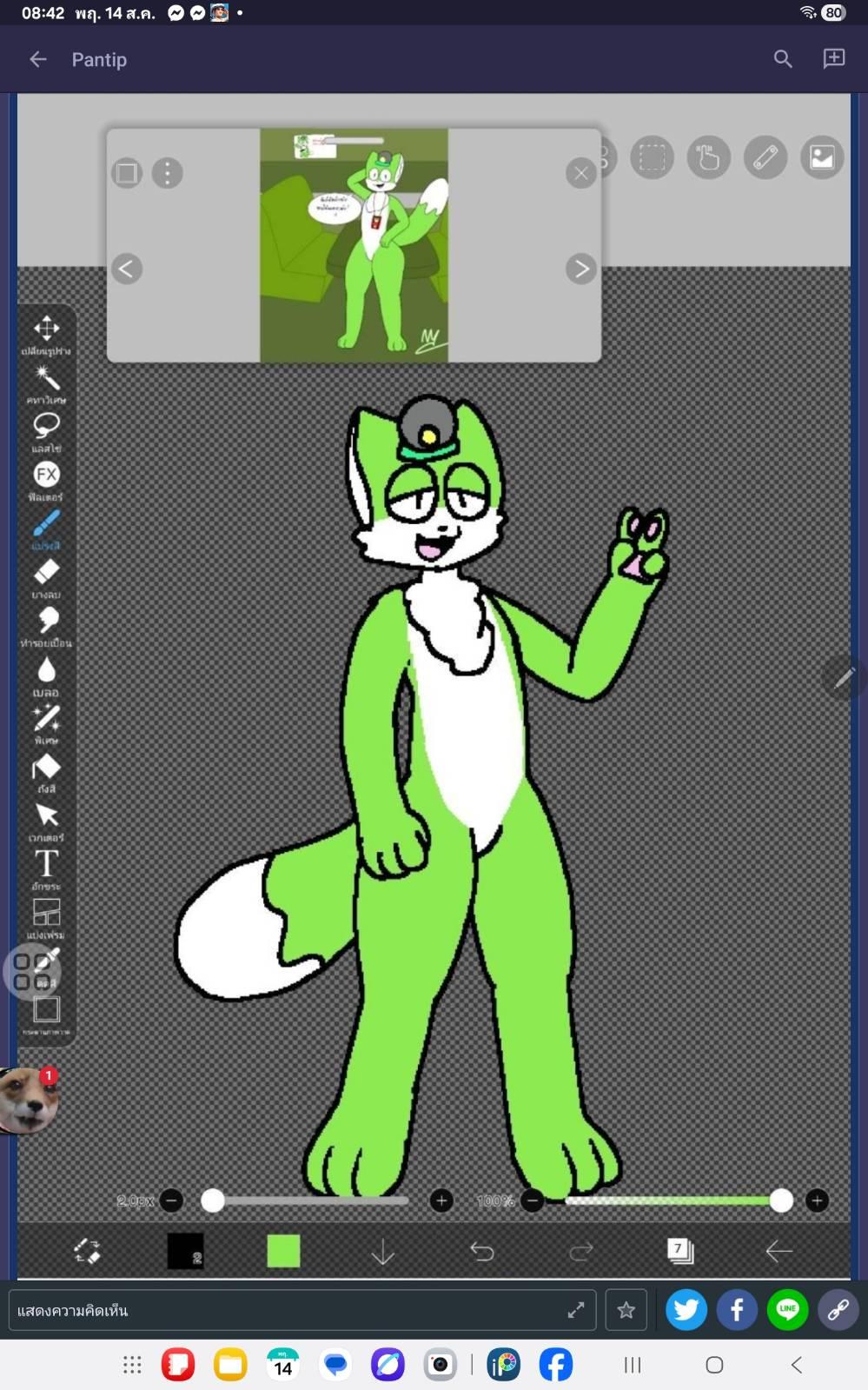Share the topic via LINE
This screenshot has width=868, height=1390.
click(787, 1310)
